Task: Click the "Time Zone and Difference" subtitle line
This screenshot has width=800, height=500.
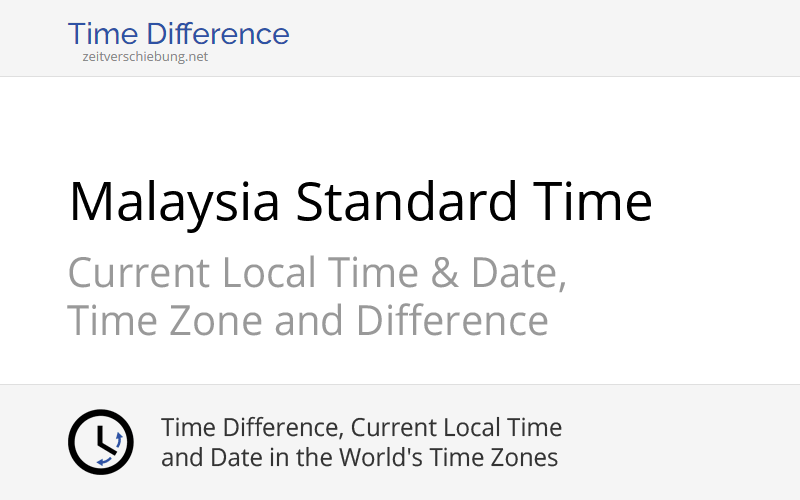Action: (308, 321)
